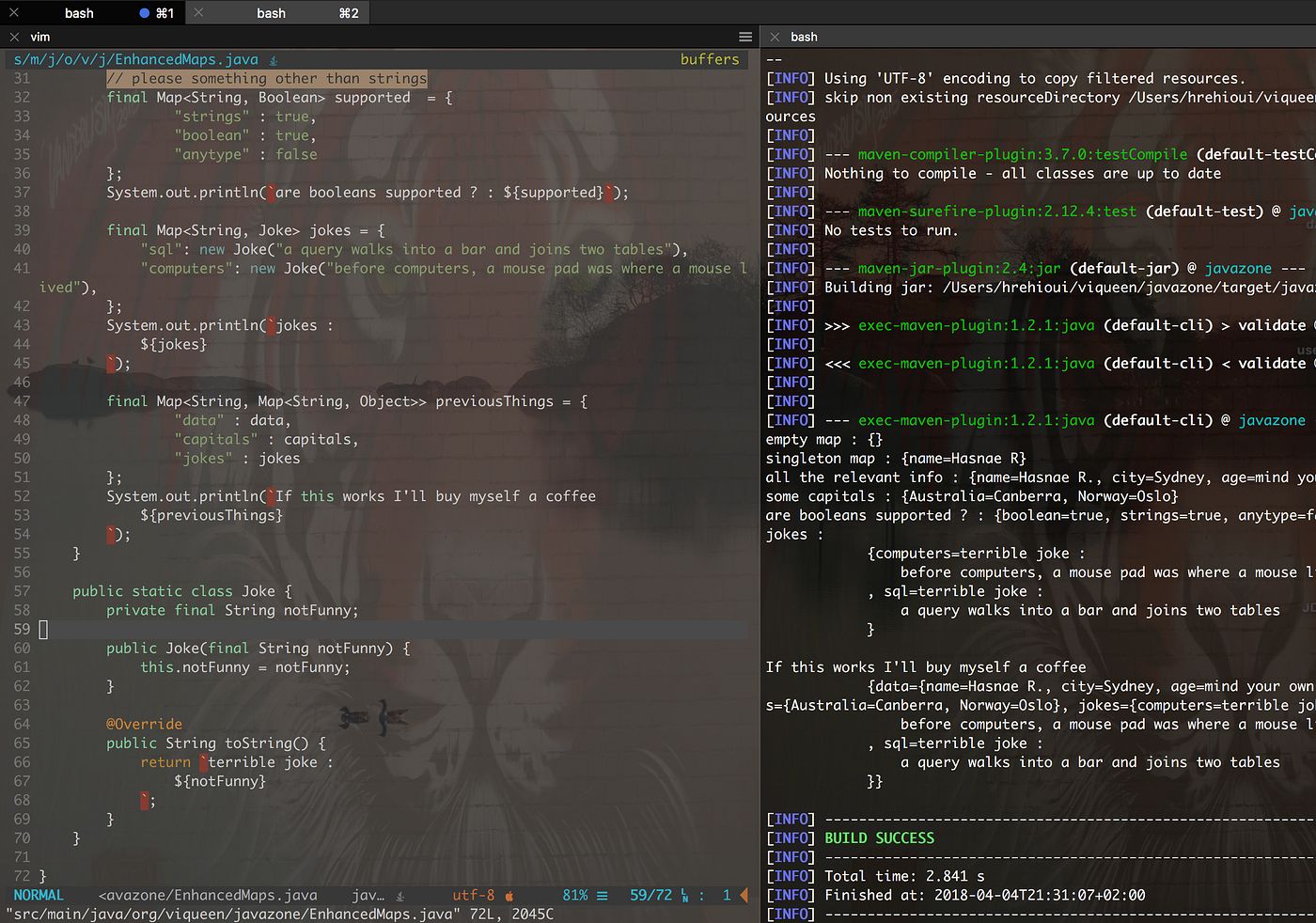Click the BUILD SUCCESS text in the terminal
The height and width of the screenshot is (923, 1316).
(x=878, y=837)
